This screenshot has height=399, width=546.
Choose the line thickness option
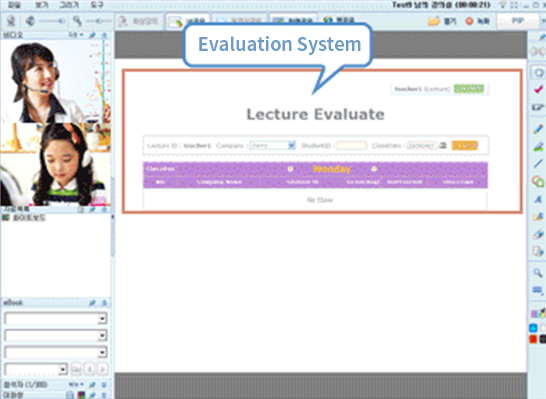pyautogui.click(x=538, y=290)
